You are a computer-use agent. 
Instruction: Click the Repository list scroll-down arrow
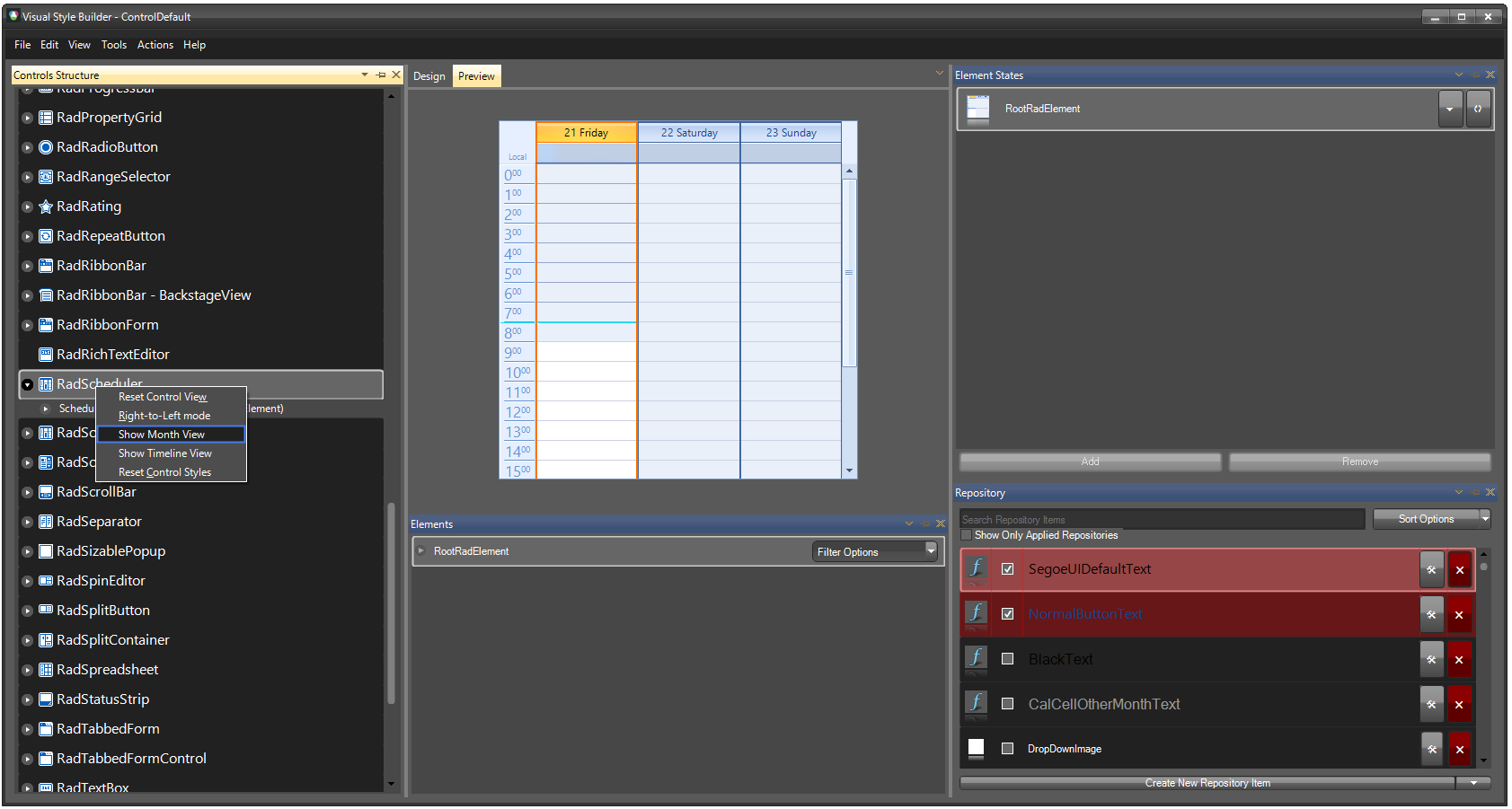click(x=1483, y=761)
